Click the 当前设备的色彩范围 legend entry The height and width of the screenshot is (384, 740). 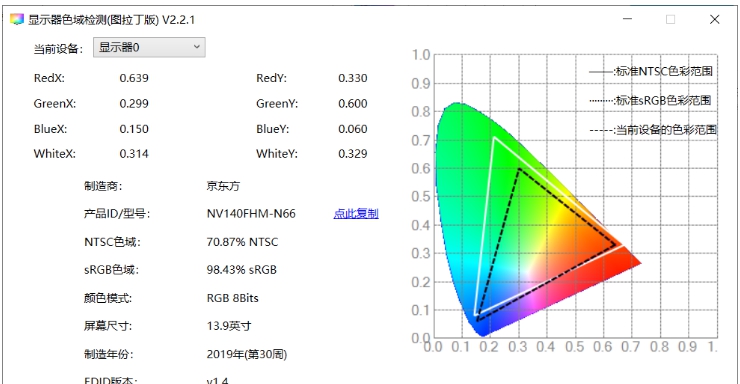pyautogui.click(x=653, y=130)
